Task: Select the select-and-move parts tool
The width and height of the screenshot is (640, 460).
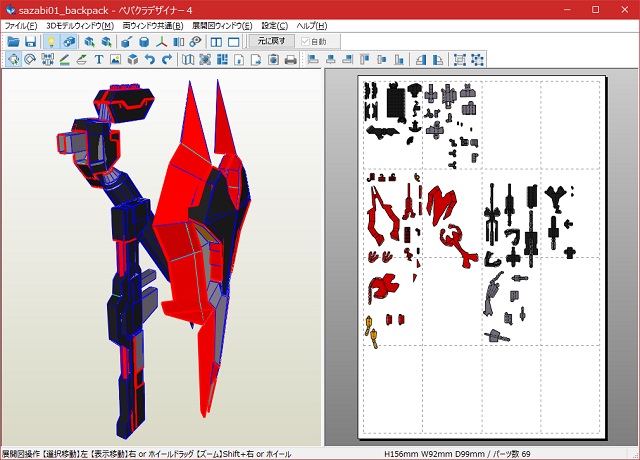Action: coord(13,60)
